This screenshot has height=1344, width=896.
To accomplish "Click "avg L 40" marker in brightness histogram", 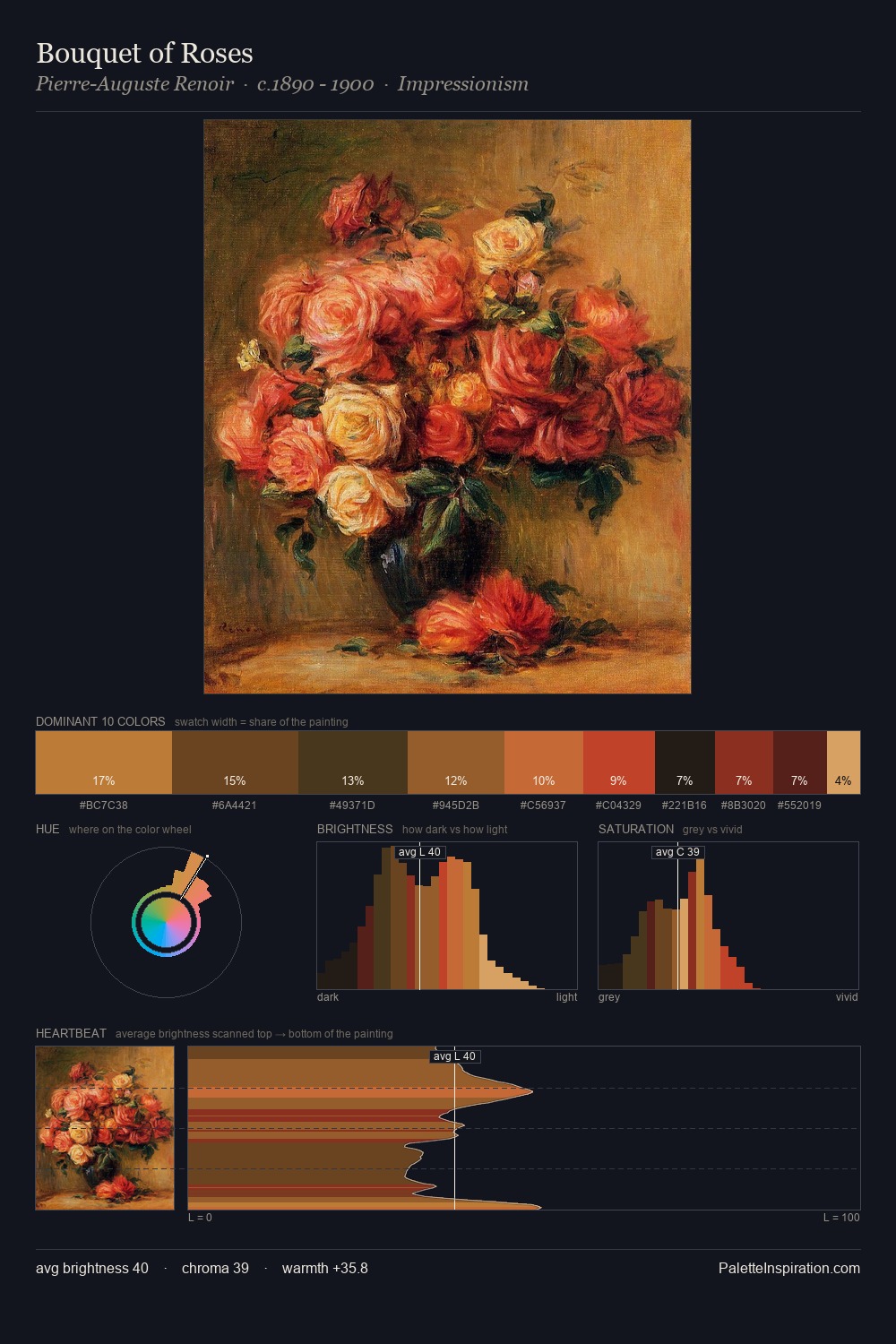I will [419, 852].
